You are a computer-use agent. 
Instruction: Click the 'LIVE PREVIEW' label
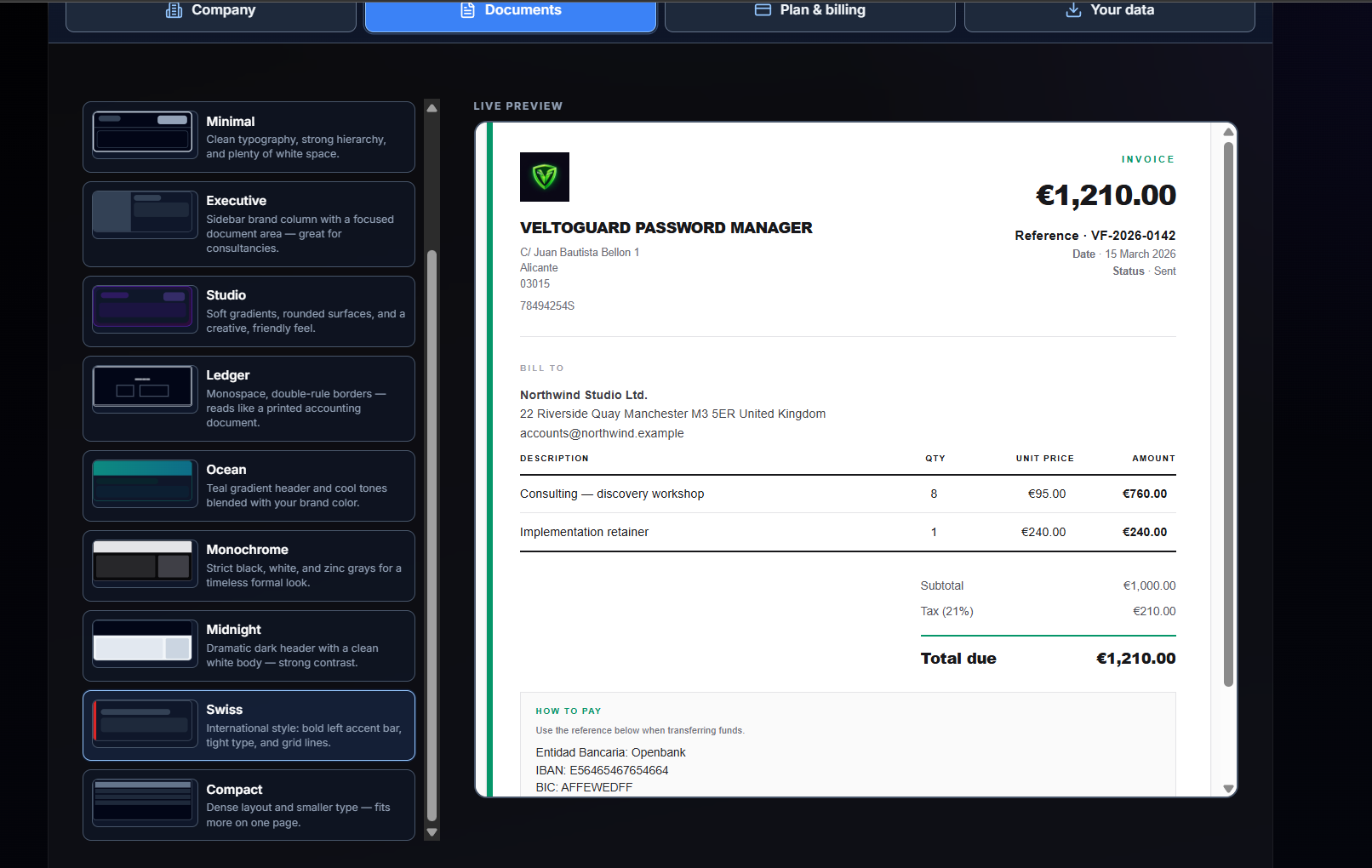[x=518, y=106]
